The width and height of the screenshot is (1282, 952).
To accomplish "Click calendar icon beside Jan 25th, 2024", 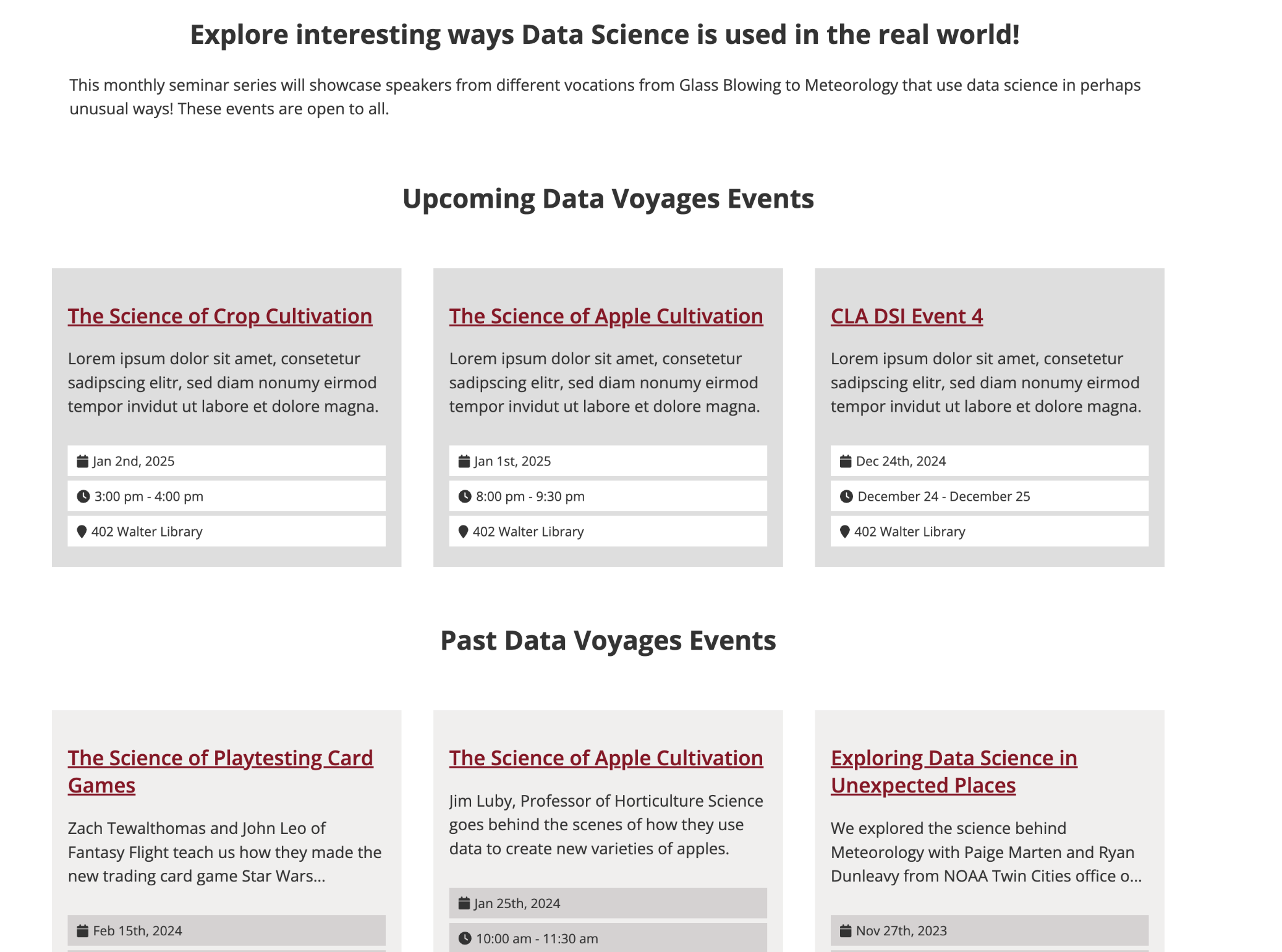I will coord(464,903).
